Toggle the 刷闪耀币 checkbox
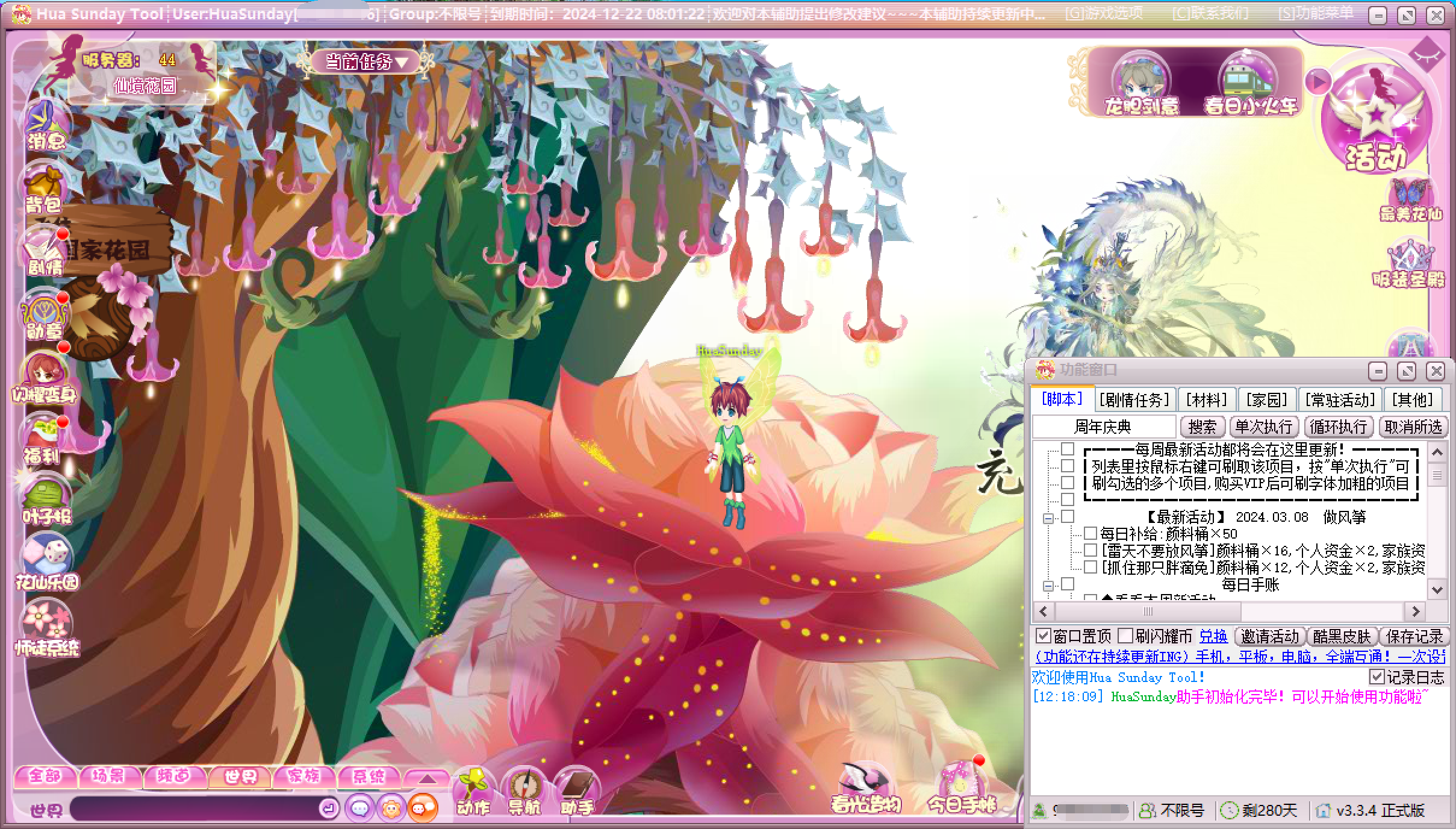 click(1125, 636)
